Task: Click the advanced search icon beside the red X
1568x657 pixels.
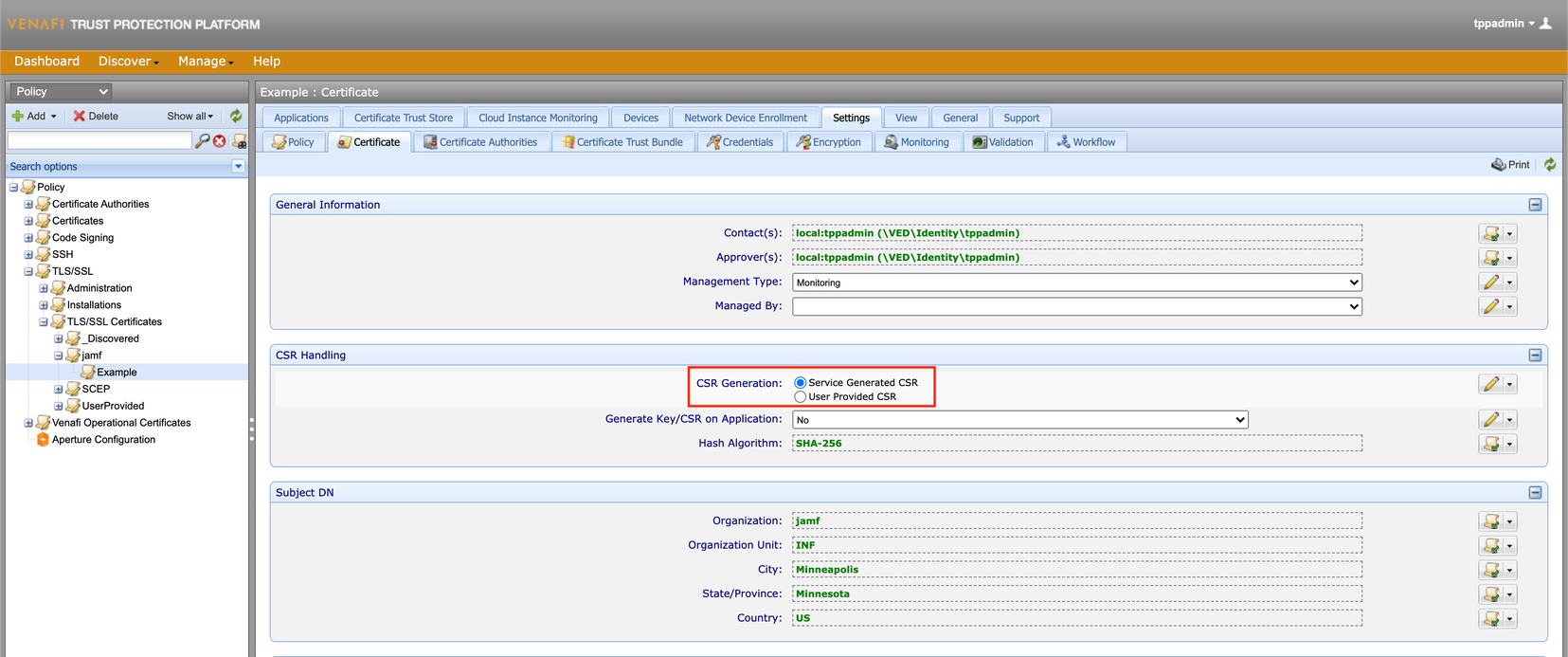Action: 240,141
